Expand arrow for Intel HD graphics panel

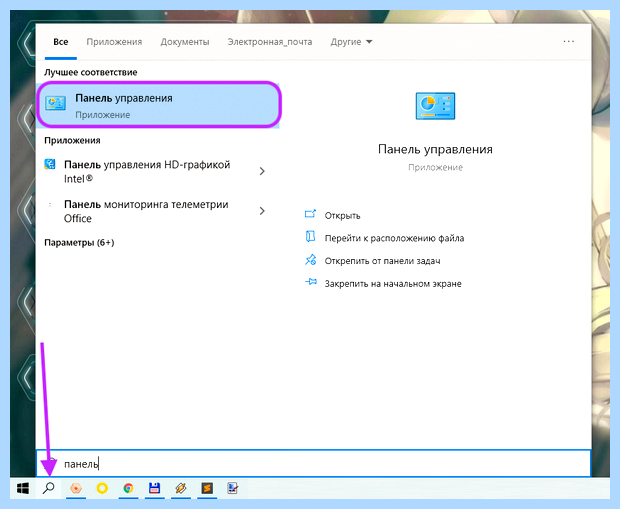click(262, 171)
